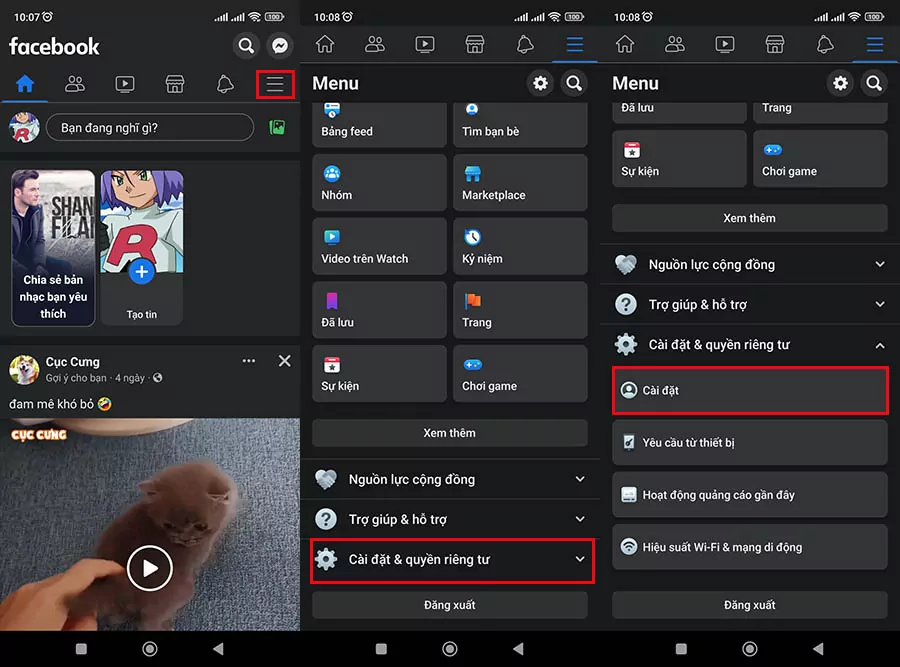
Task: Open Notifications bell in the first screen
Action: click(224, 84)
